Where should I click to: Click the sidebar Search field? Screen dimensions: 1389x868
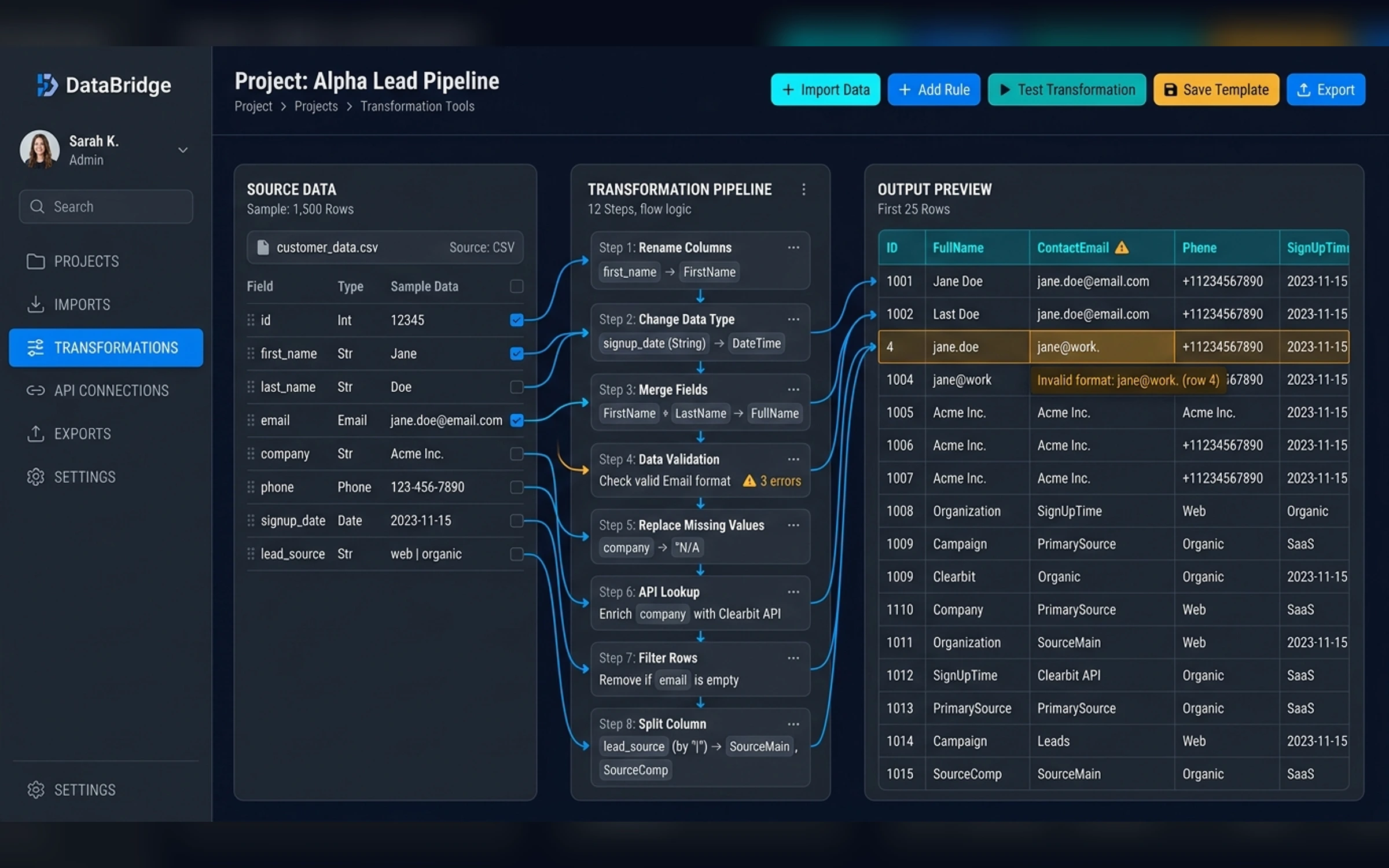pos(106,207)
